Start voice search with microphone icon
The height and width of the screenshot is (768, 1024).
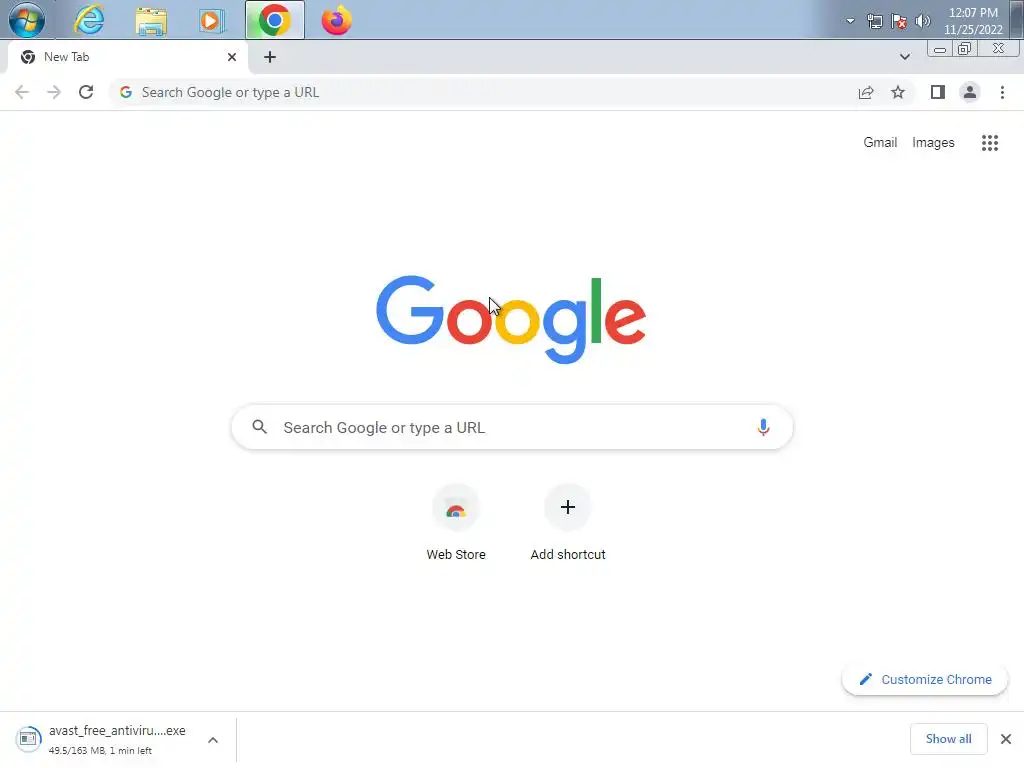pyautogui.click(x=763, y=427)
